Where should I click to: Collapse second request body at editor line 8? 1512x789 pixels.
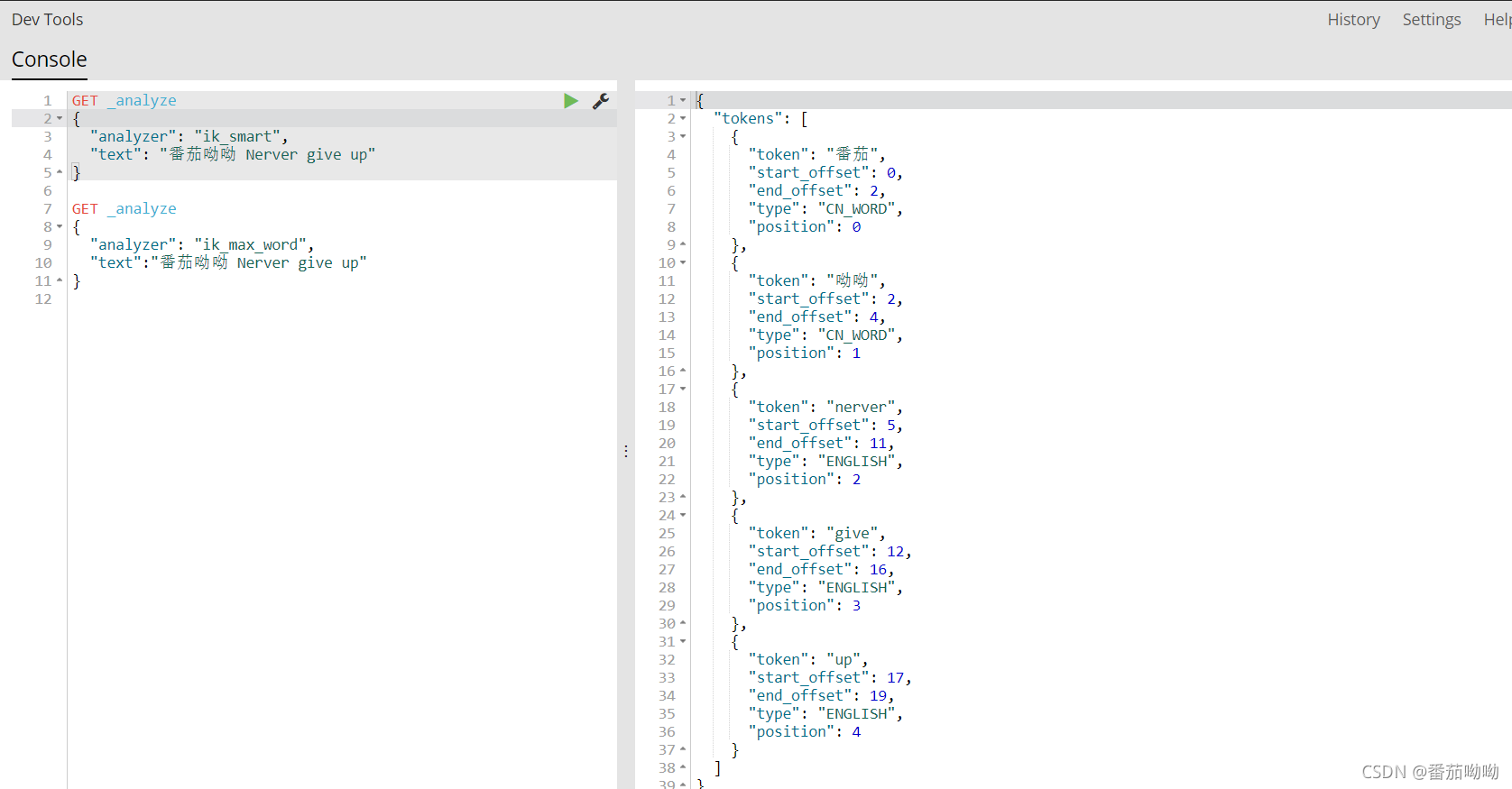click(x=60, y=226)
